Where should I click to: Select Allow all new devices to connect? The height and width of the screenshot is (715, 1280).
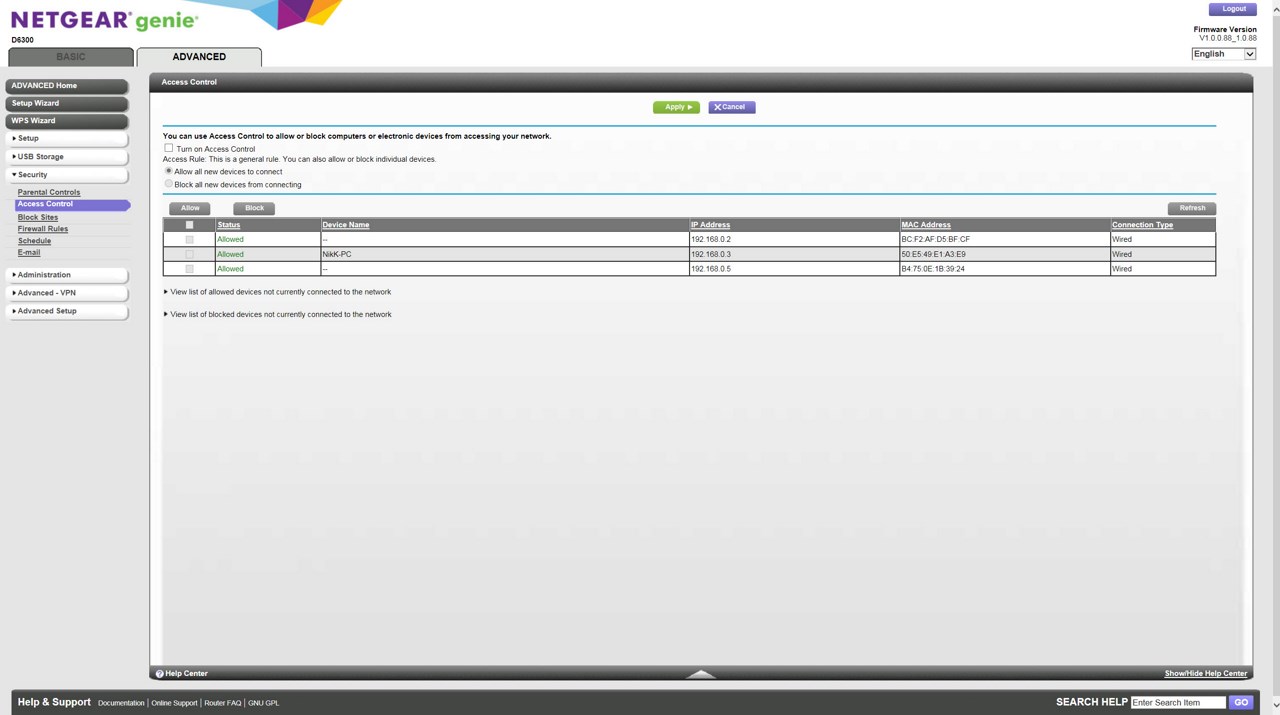point(168,171)
